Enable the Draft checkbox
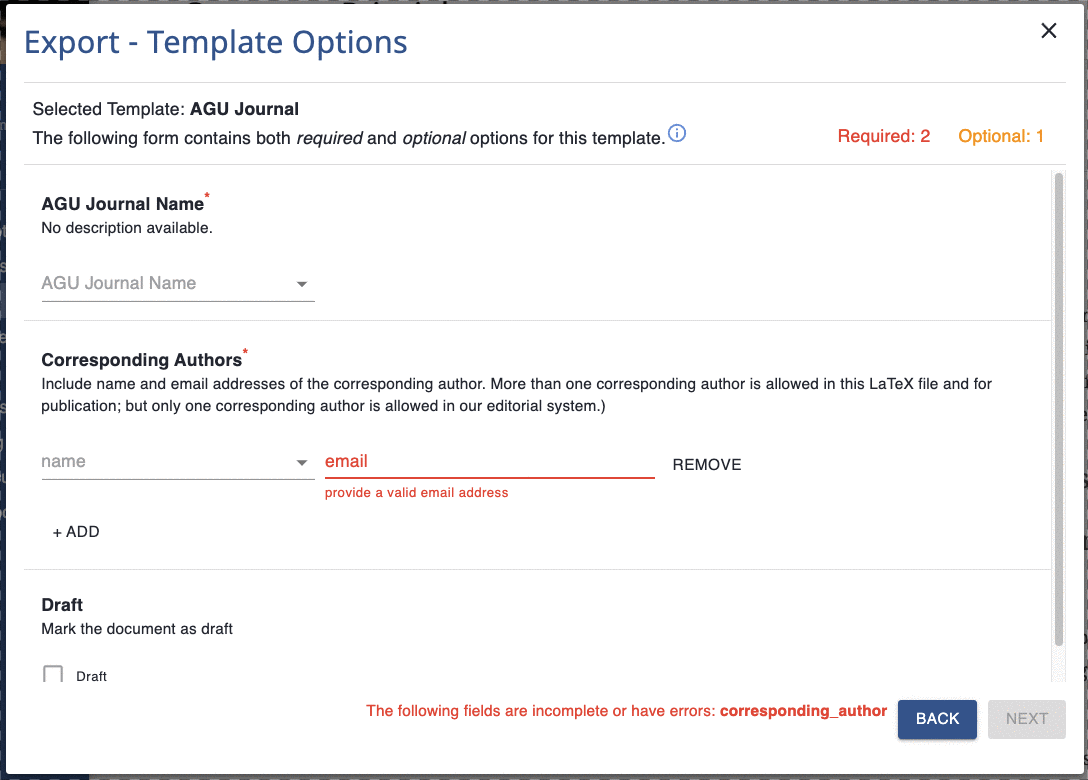 tap(53, 675)
